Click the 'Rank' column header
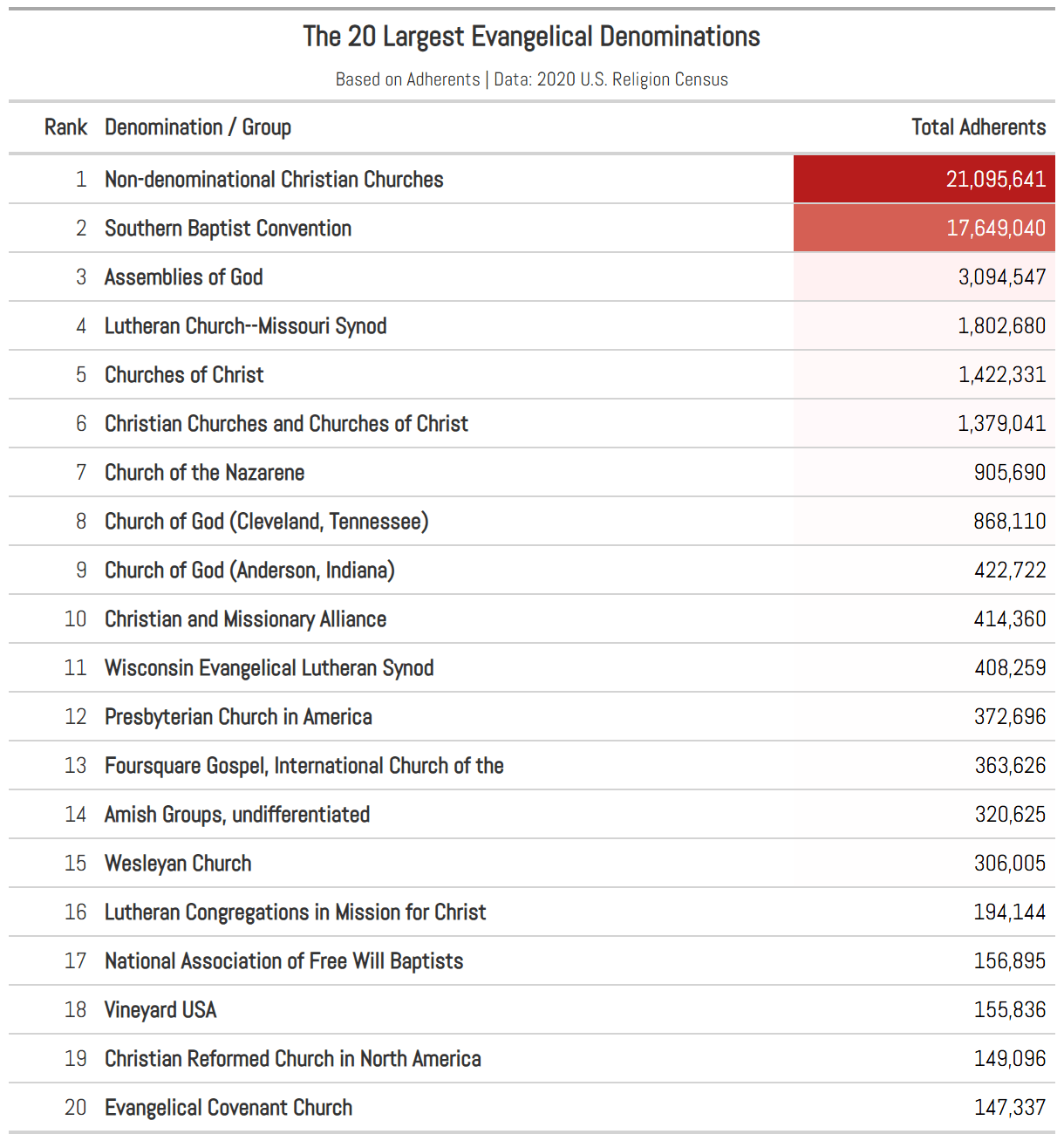 65,127
